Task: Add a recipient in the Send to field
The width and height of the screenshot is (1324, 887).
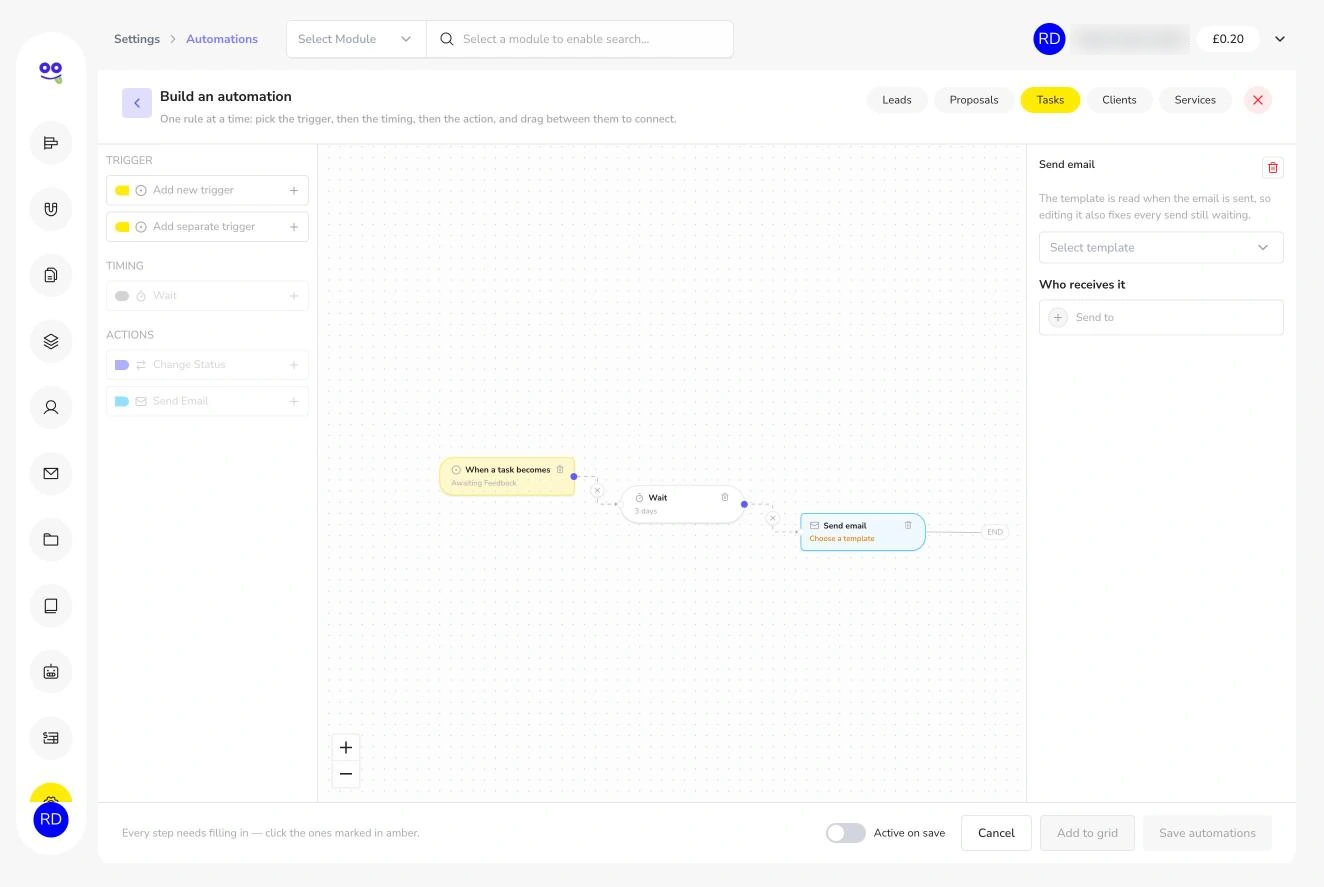Action: (x=1161, y=318)
